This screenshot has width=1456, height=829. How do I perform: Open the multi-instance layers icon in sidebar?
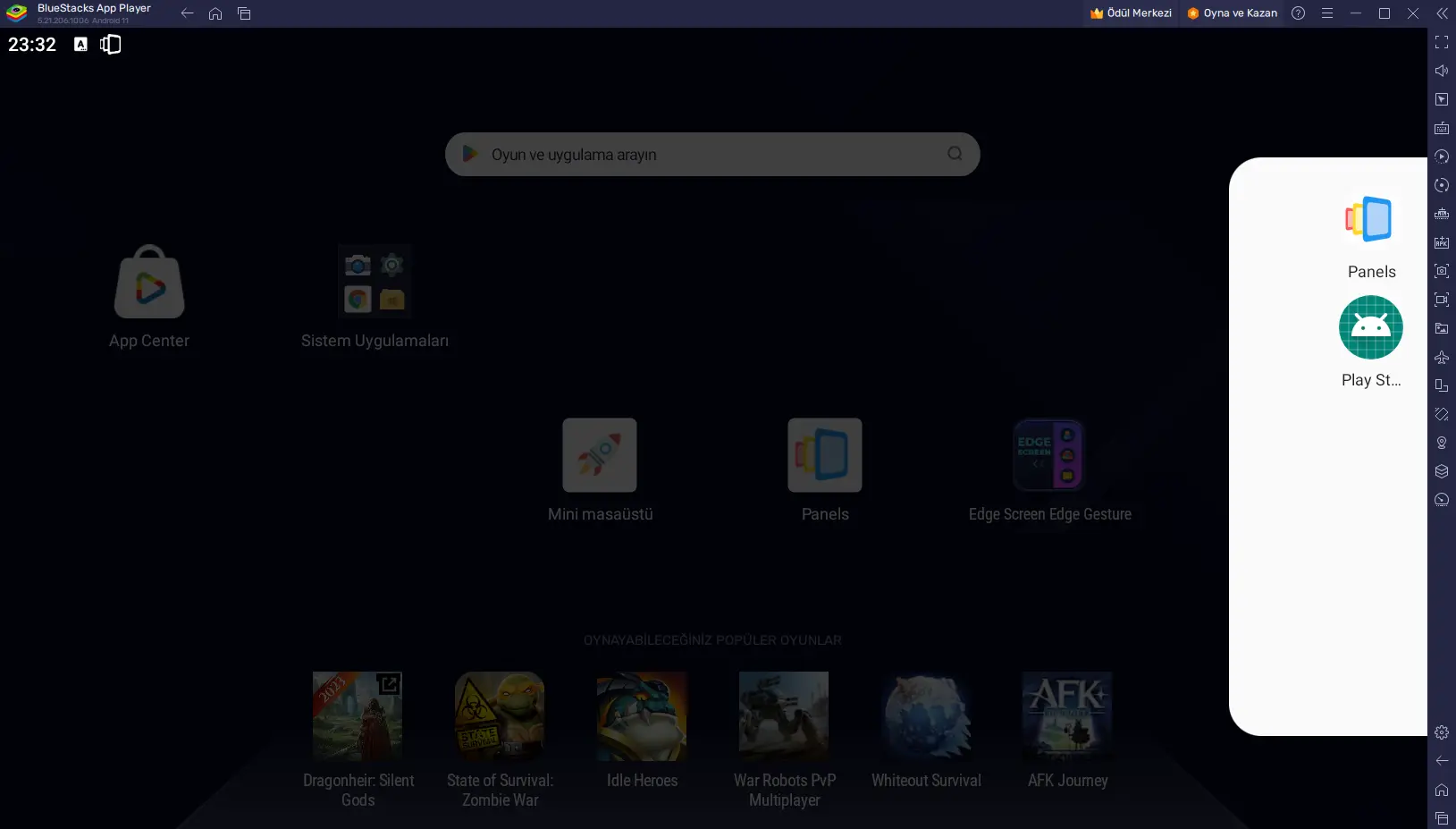click(x=1442, y=471)
